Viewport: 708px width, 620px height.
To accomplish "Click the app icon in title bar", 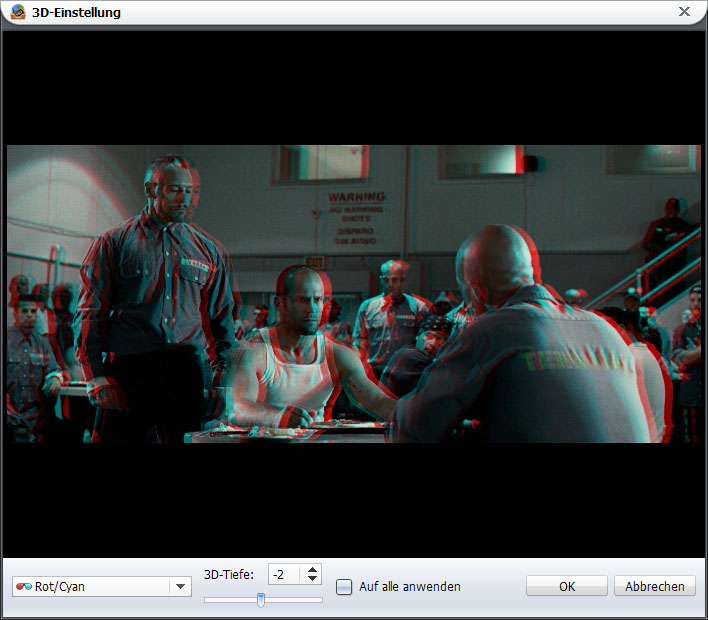I will 18,12.
